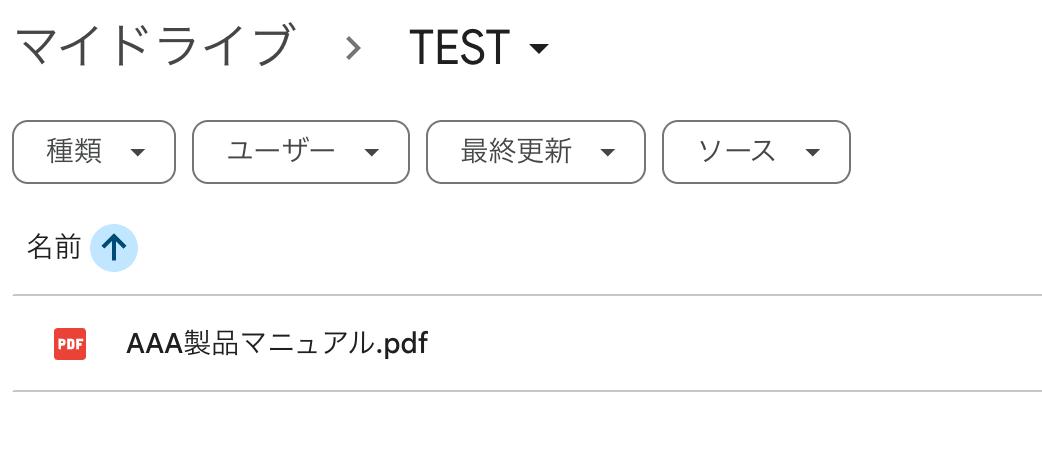This screenshot has height=450, width=1042.
Task: Click the red PDF file icon
Action: click(70, 344)
